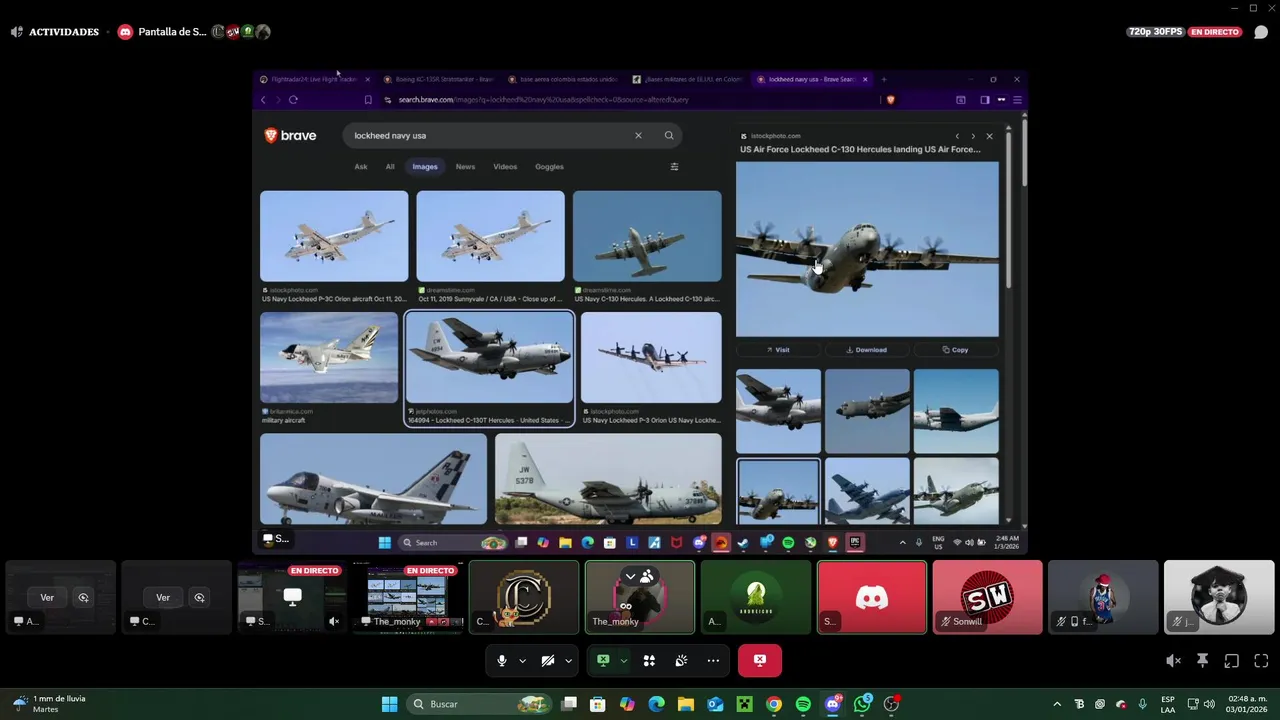Enter fullscreen mode for the stream
This screenshot has height=720, width=1280.
click(1261, 661)
